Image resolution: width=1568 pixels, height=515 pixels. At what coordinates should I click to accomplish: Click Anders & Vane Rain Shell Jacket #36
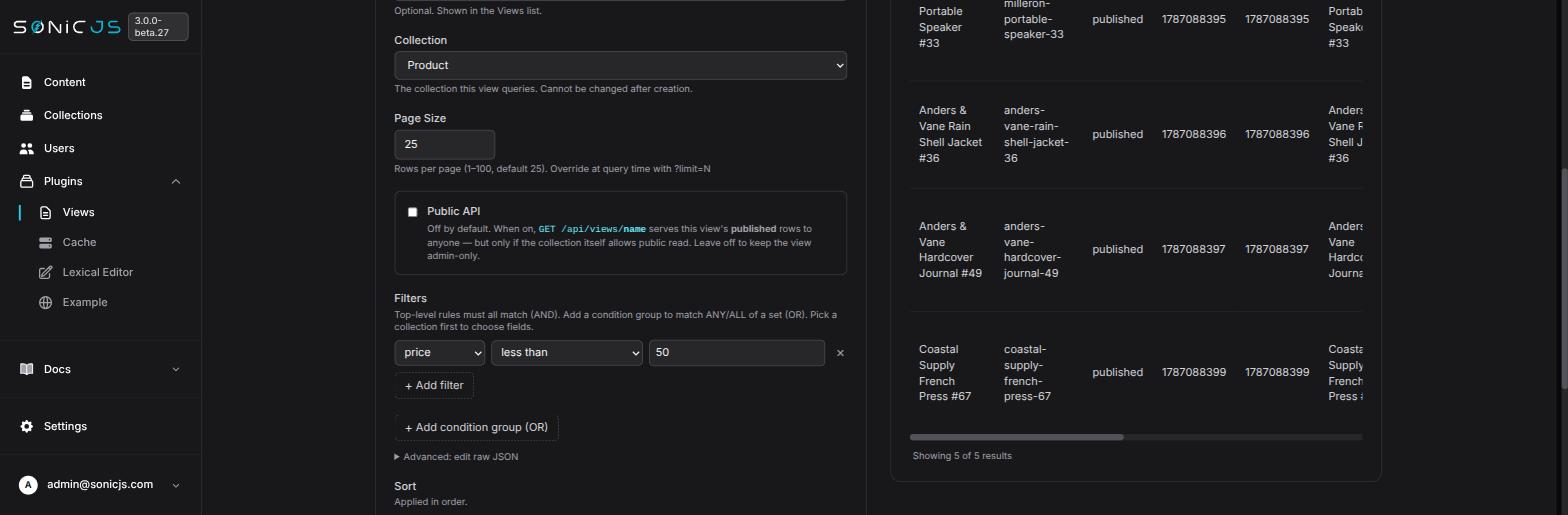click(x=950, y=134)
